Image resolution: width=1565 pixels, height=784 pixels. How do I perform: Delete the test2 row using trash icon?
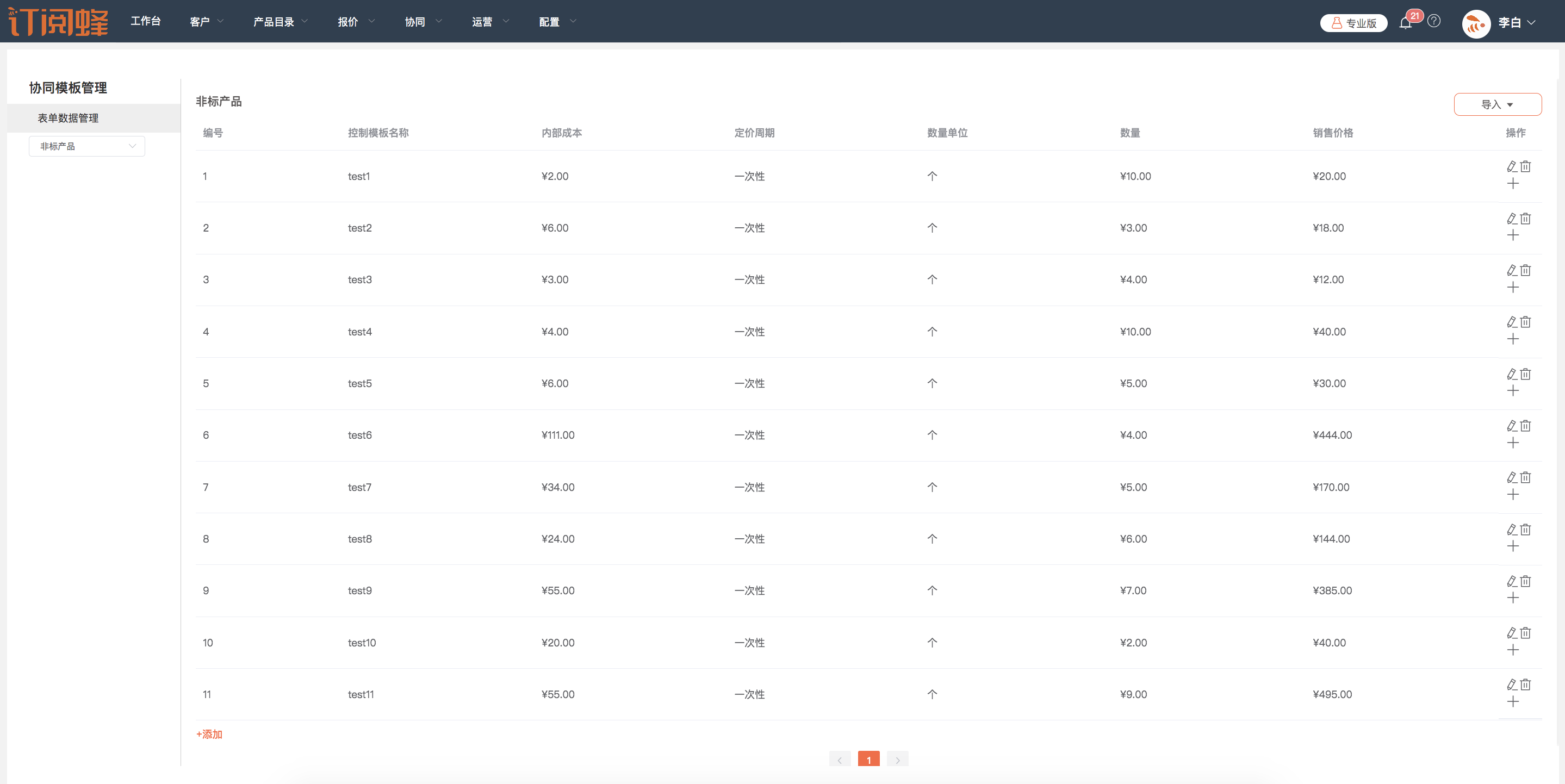[1525, 219]
